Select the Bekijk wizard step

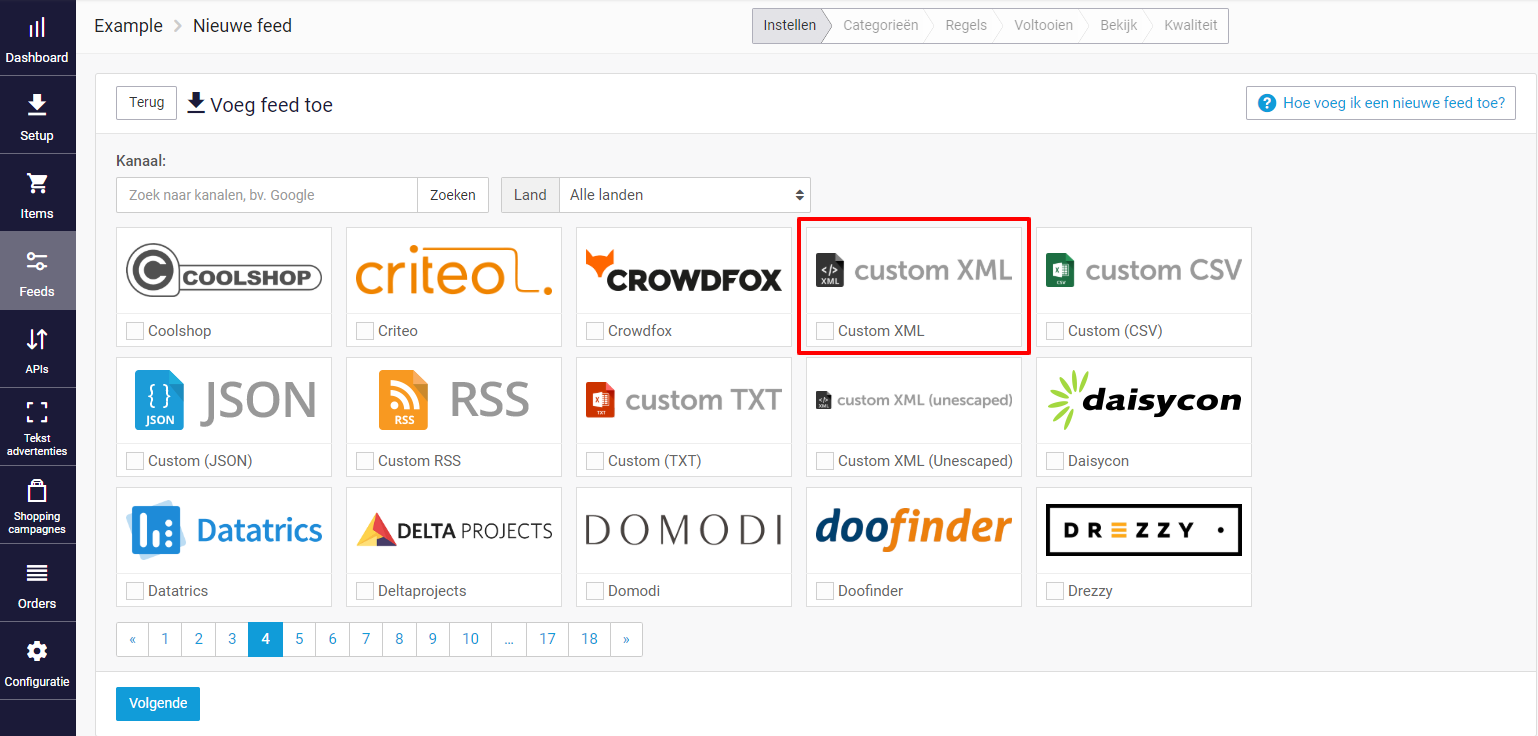(1118, 26)
